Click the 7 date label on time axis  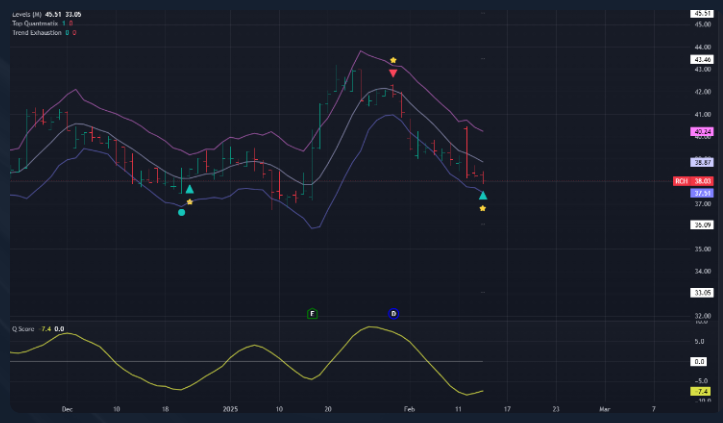pos(653,409)
